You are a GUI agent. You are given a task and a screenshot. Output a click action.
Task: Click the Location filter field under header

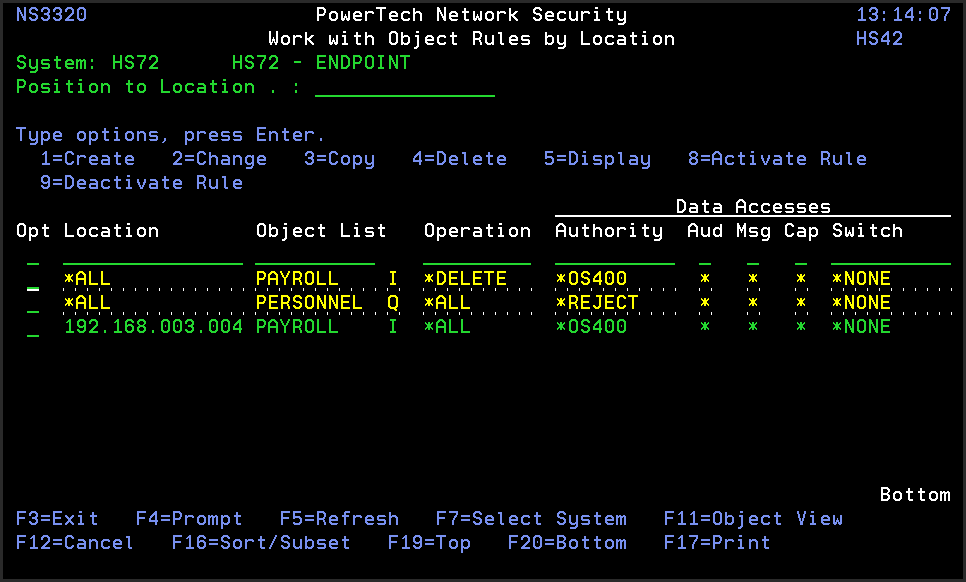coord(152,256)
